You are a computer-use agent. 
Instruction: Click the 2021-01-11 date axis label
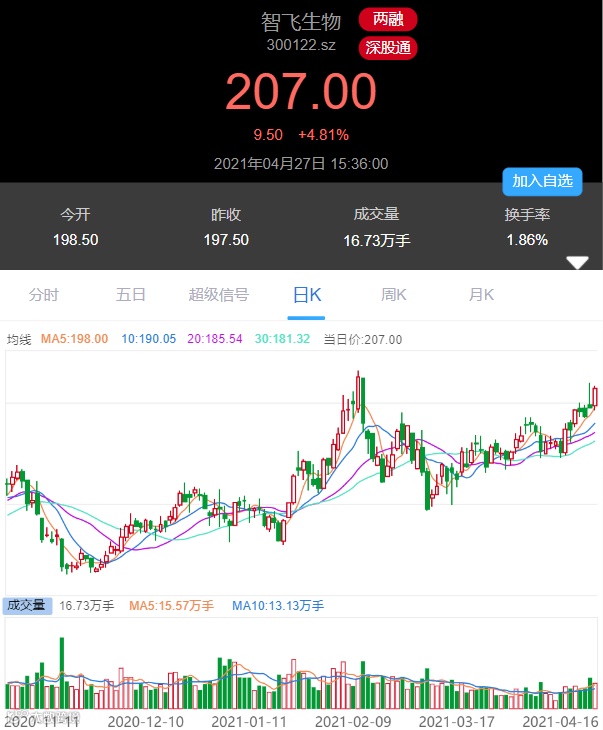point(249,721)
